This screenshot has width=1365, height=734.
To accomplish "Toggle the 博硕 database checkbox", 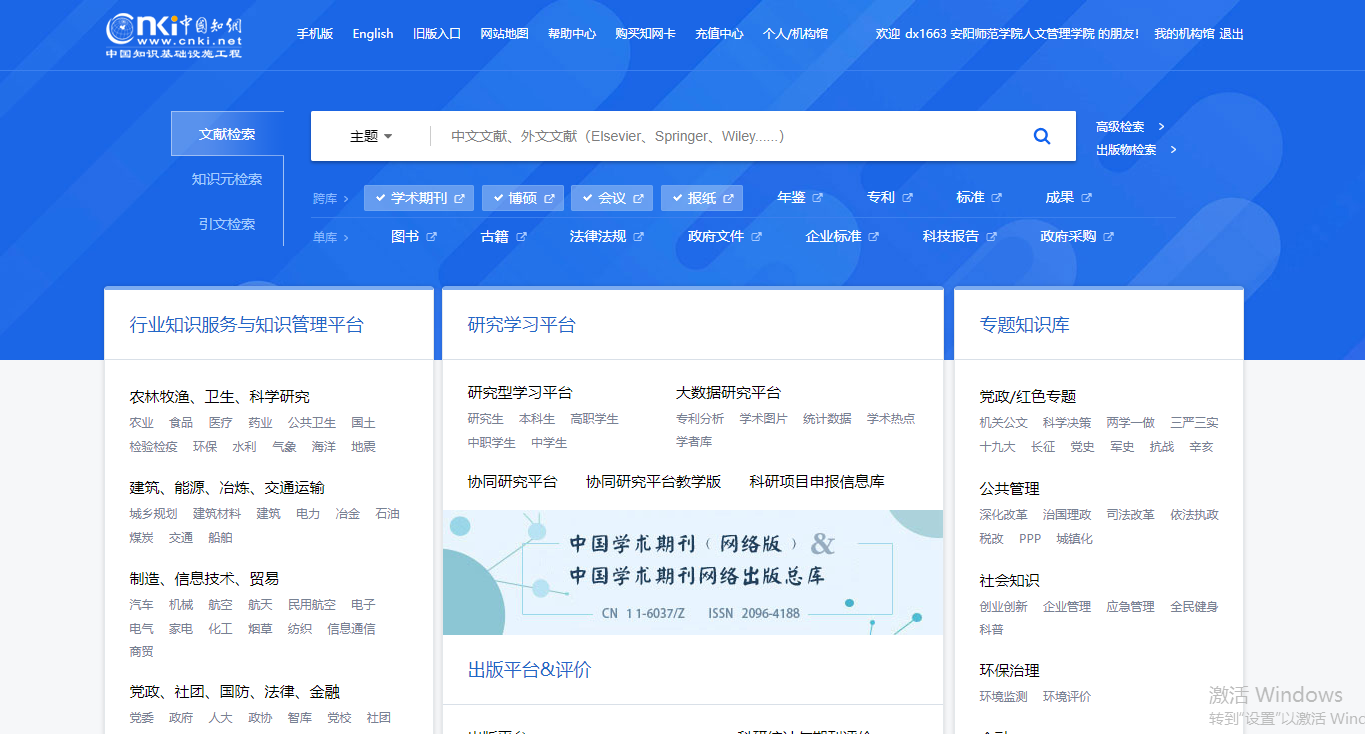I will click(x=497, y=198).
